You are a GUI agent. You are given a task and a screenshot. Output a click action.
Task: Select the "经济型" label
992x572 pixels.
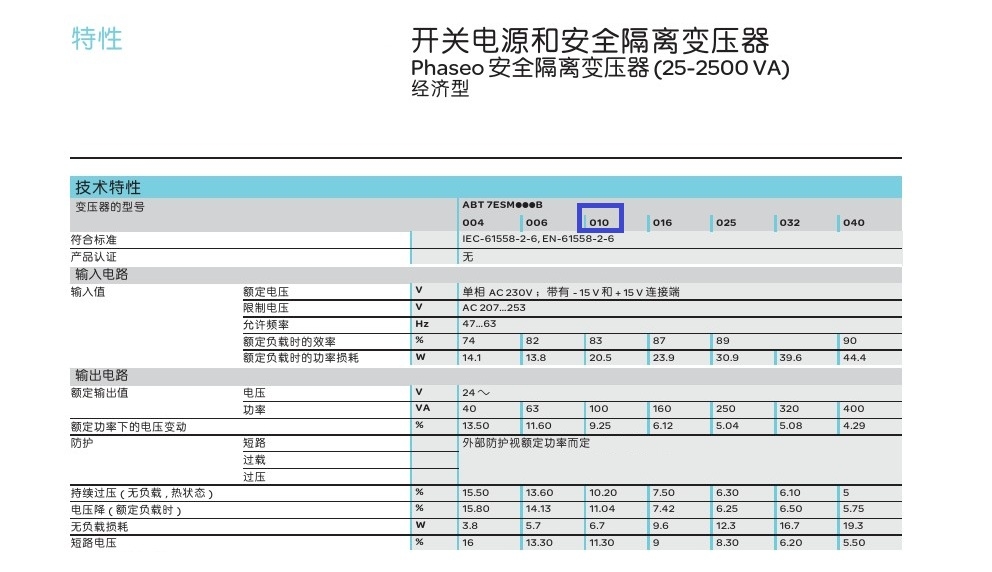pos(440,89)
